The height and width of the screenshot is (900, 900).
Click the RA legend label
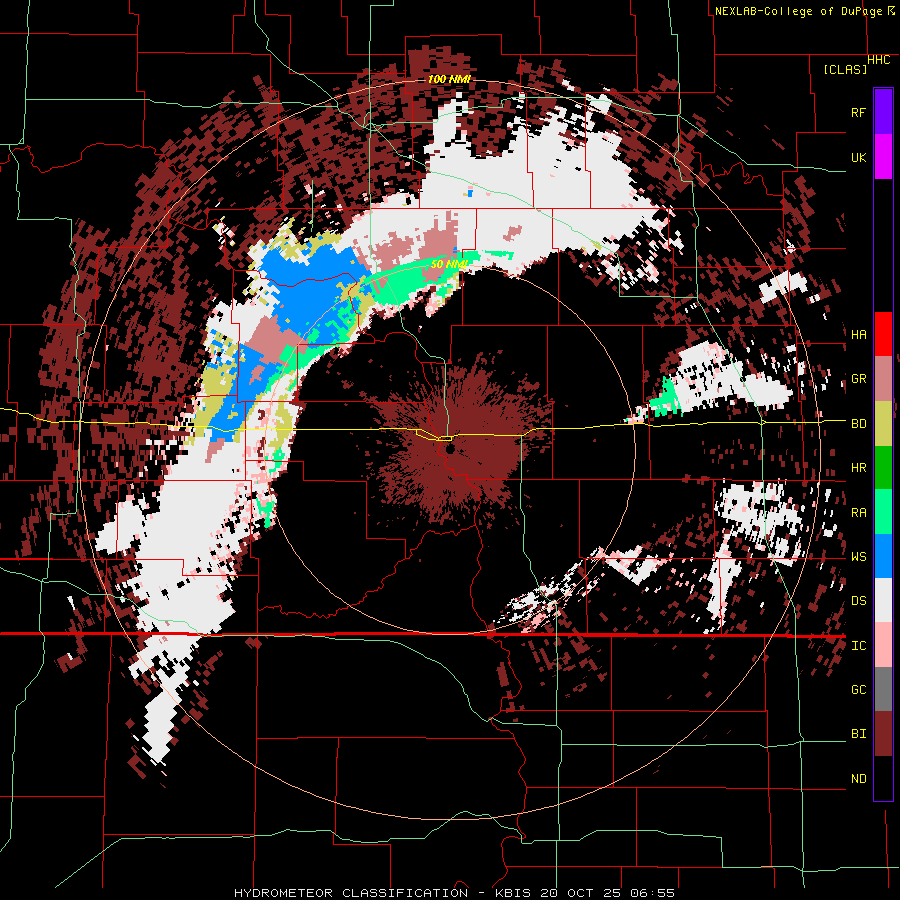[859, 513]
